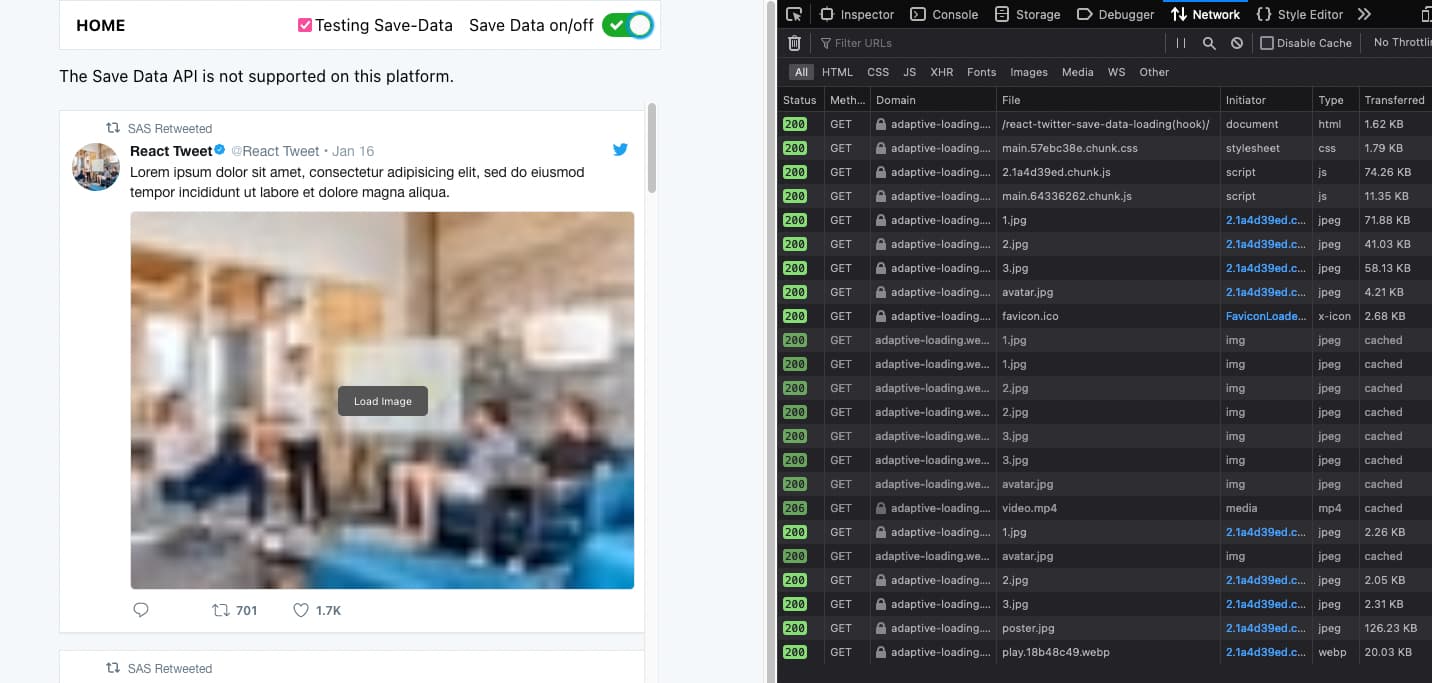Check the Testing Save-Data checkbox

(x=303, y=24)
